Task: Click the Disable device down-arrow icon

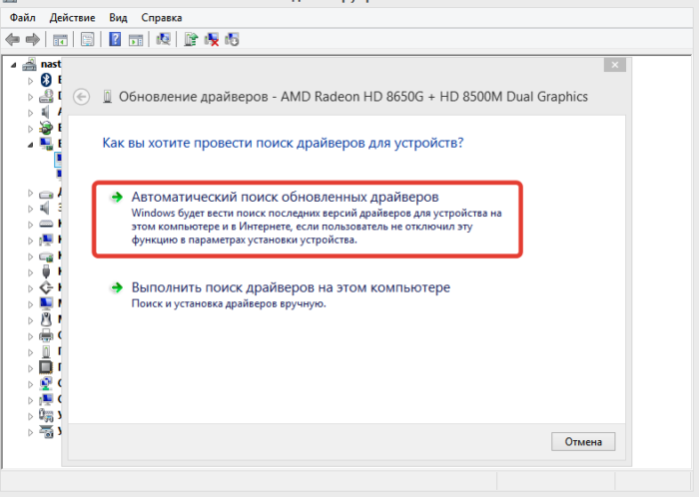Action: [x=232, y=40]
